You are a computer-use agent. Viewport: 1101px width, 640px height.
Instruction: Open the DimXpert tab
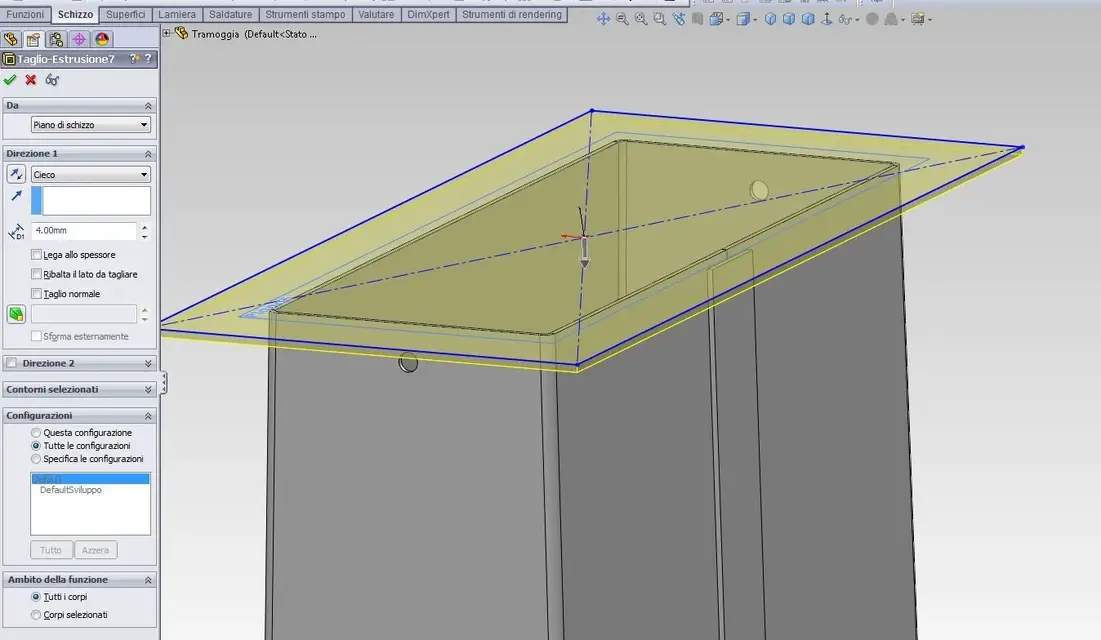tap(428, 14)
